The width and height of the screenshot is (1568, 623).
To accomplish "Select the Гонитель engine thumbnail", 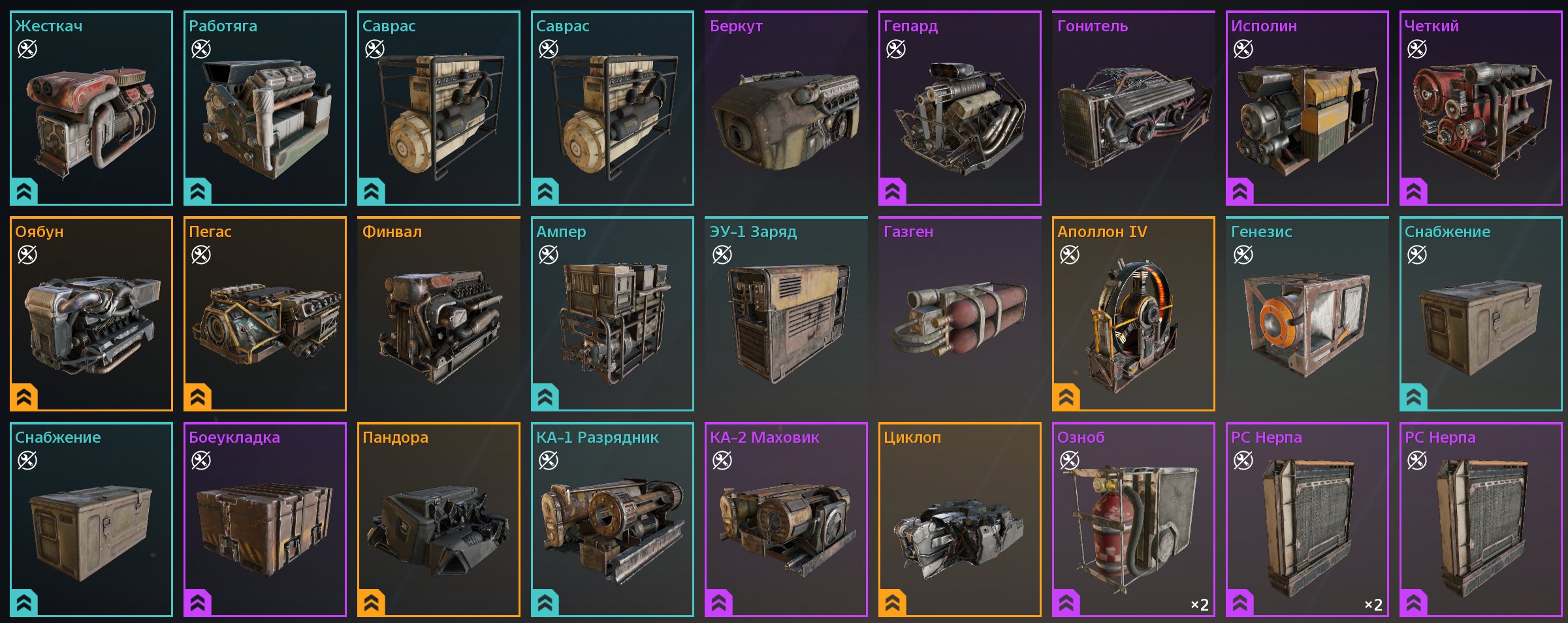I will [1133, 118].
